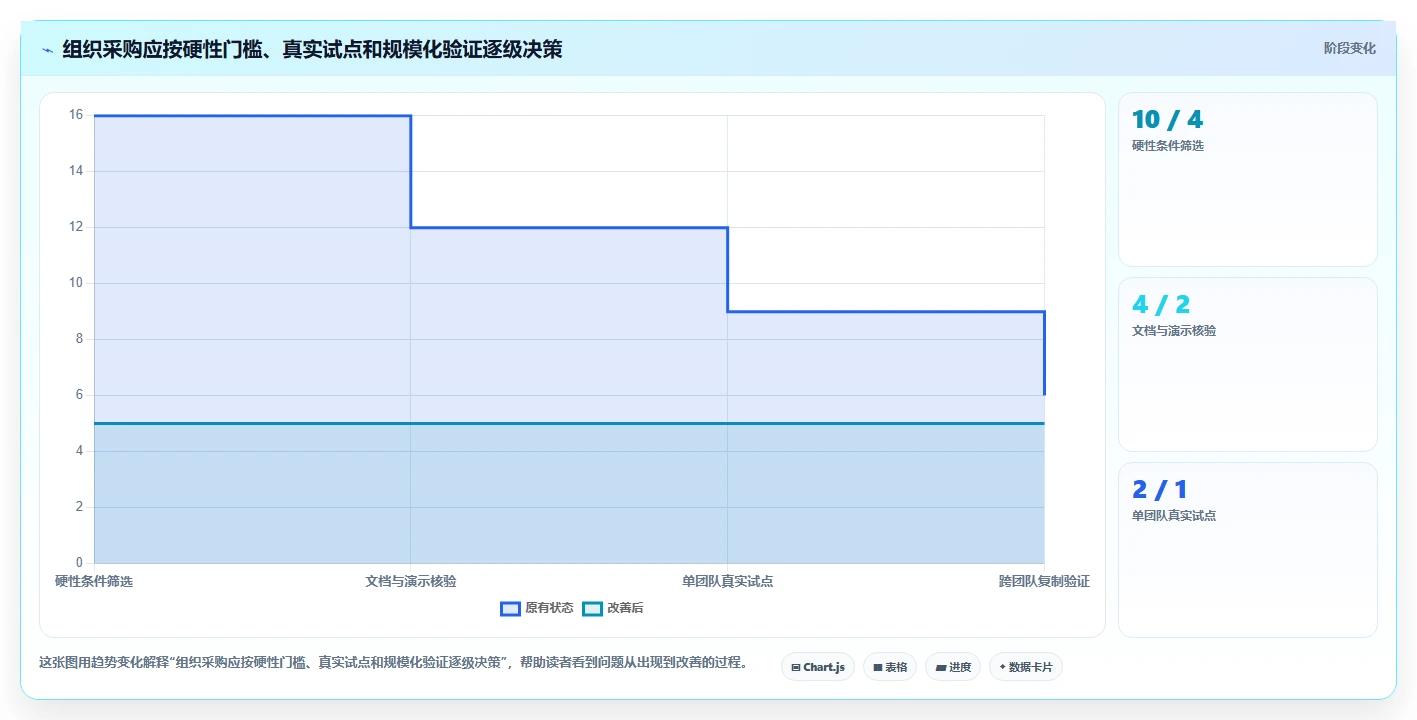The height and width of the screenshot is (720, 1417).
Task: Click y-axis value 16
Action: click(x=76, y=115)
